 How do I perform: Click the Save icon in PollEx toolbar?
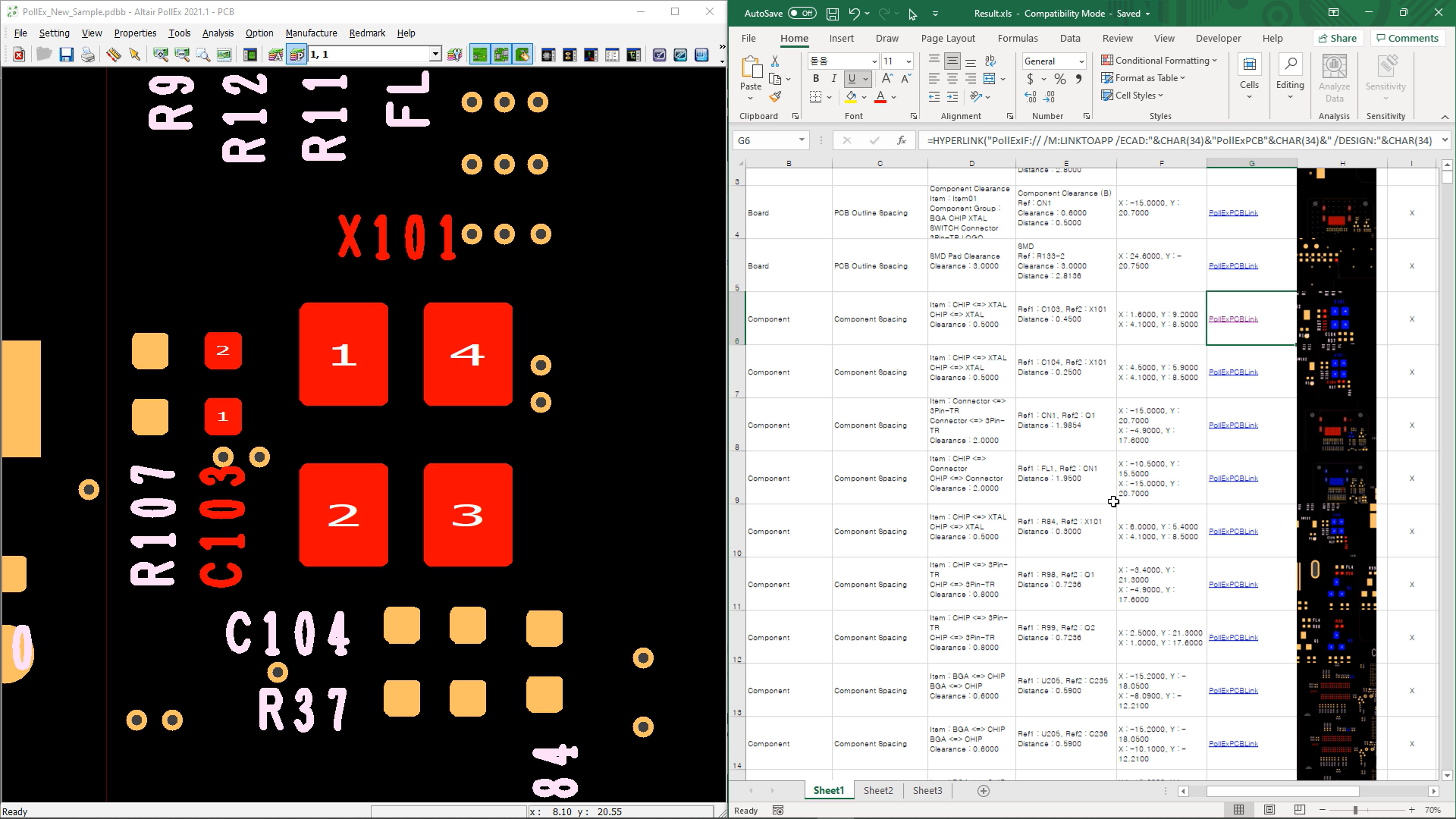point(67,55)
